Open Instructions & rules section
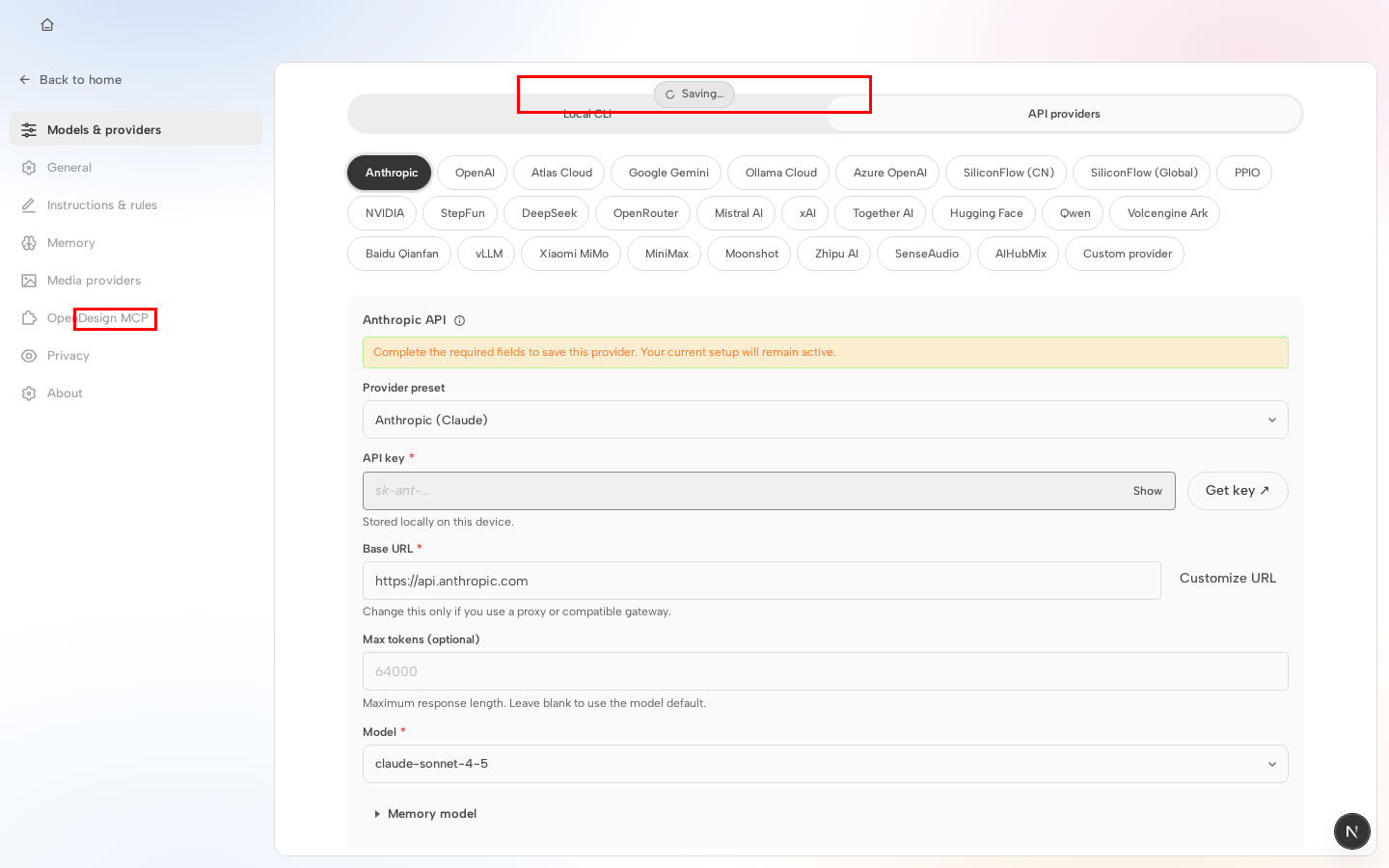Screen dimensions: 1389x868 tap(136, 205)
